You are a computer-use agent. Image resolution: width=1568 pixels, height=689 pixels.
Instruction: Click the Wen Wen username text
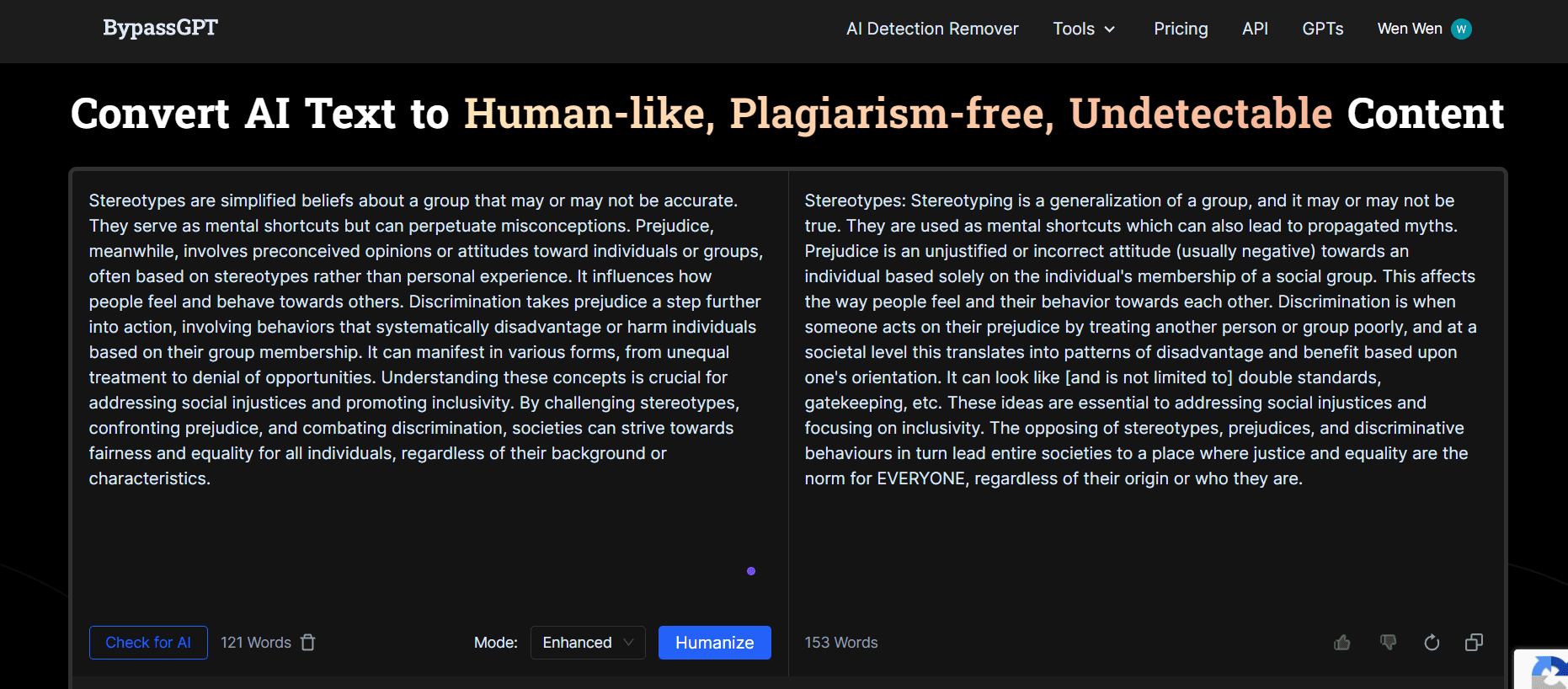tap(1409, 29)
